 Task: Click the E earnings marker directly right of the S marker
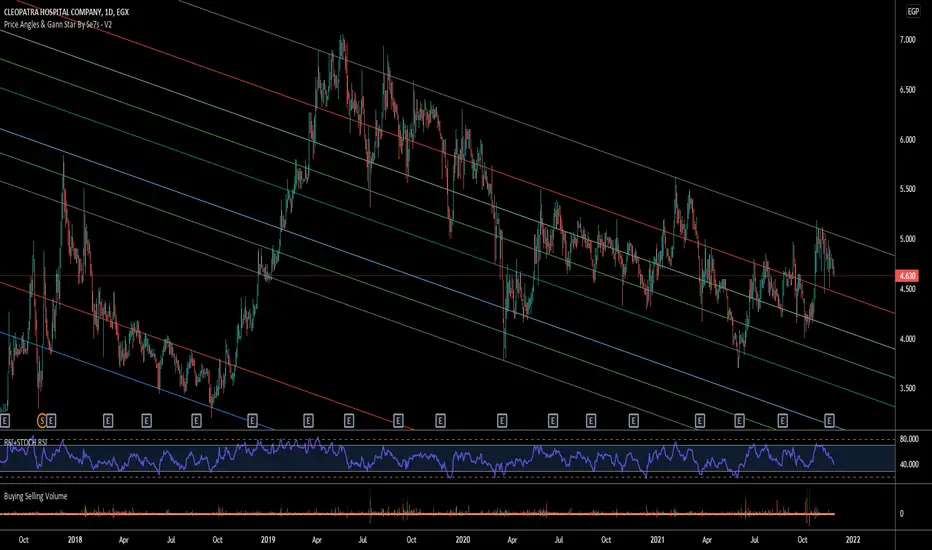[51, 421]
